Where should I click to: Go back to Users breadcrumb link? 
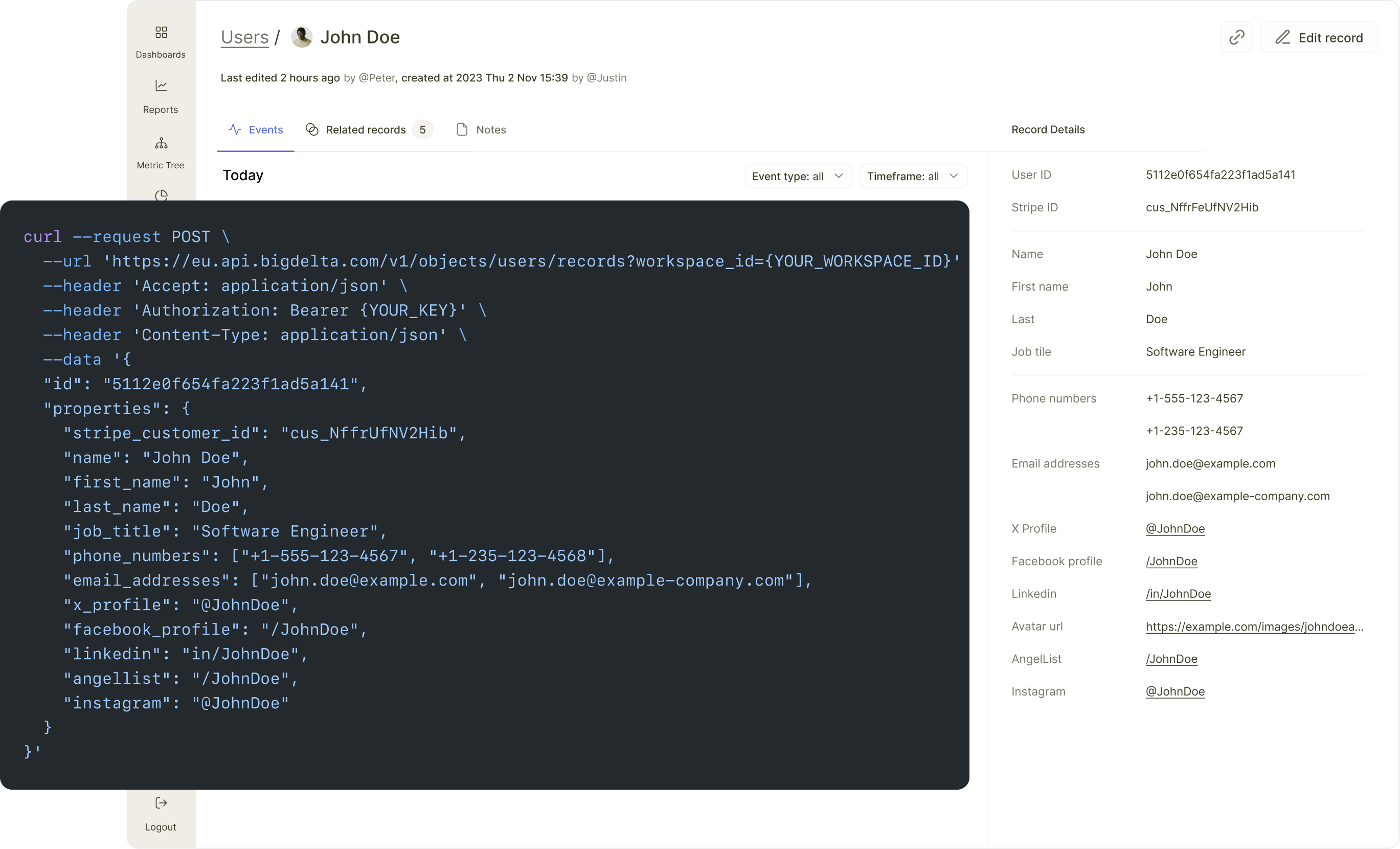(x=244, y=37)
